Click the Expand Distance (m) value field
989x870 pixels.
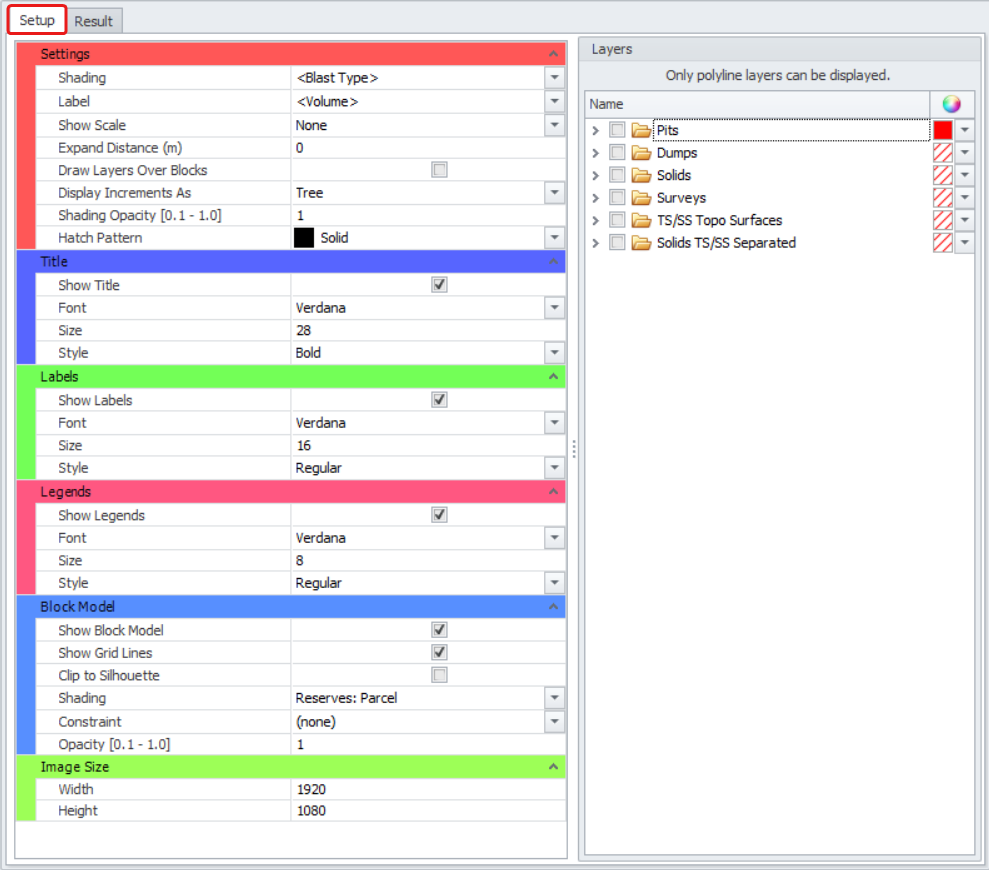pos(428,148)
